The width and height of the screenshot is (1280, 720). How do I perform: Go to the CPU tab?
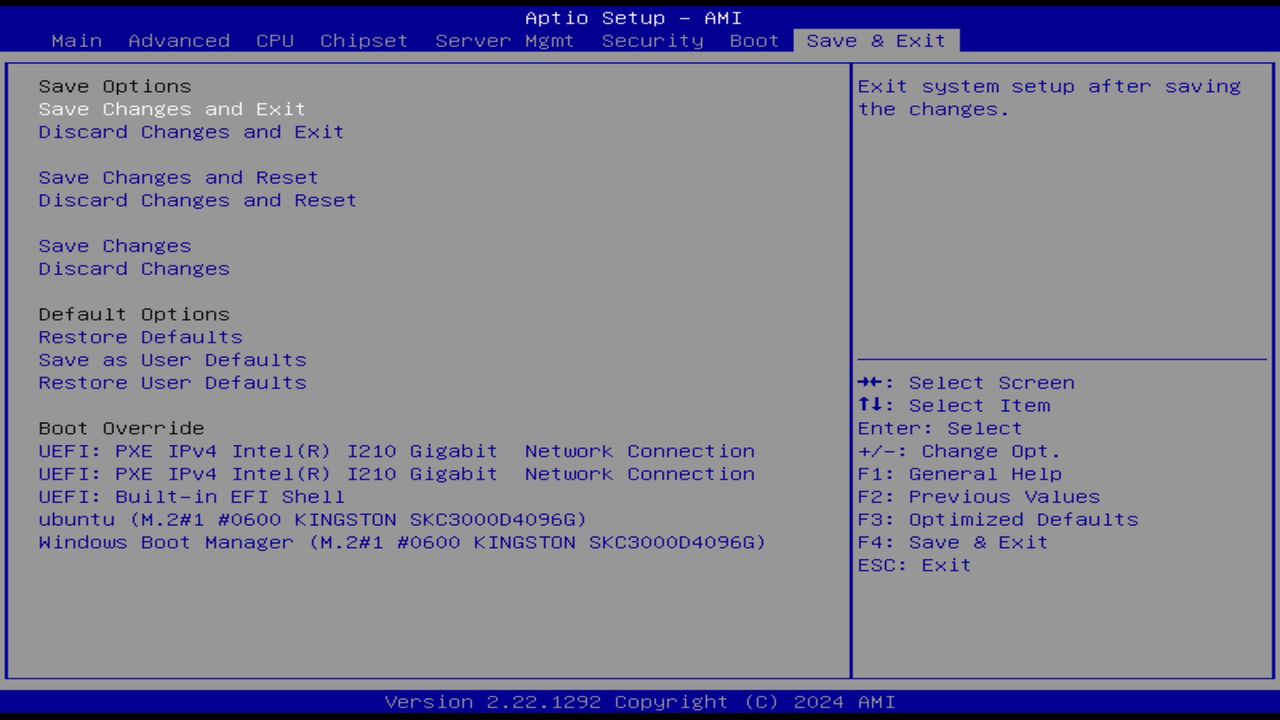pyautogui.click(x=275, y=41)
